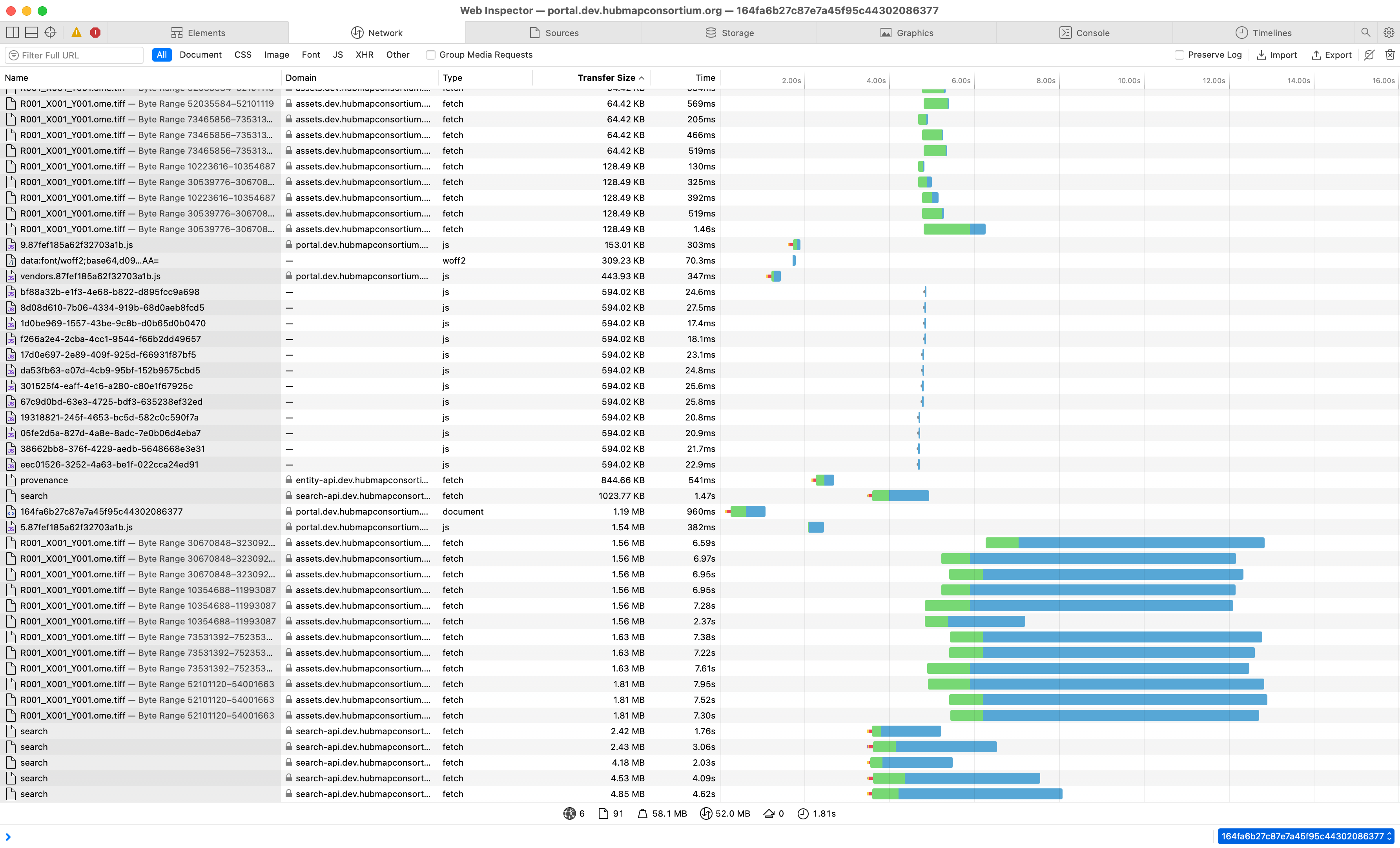This screenshot has width=1400, height=848.
Task: Toggle the disable resource caching icon
Action: coord(1369,55)
